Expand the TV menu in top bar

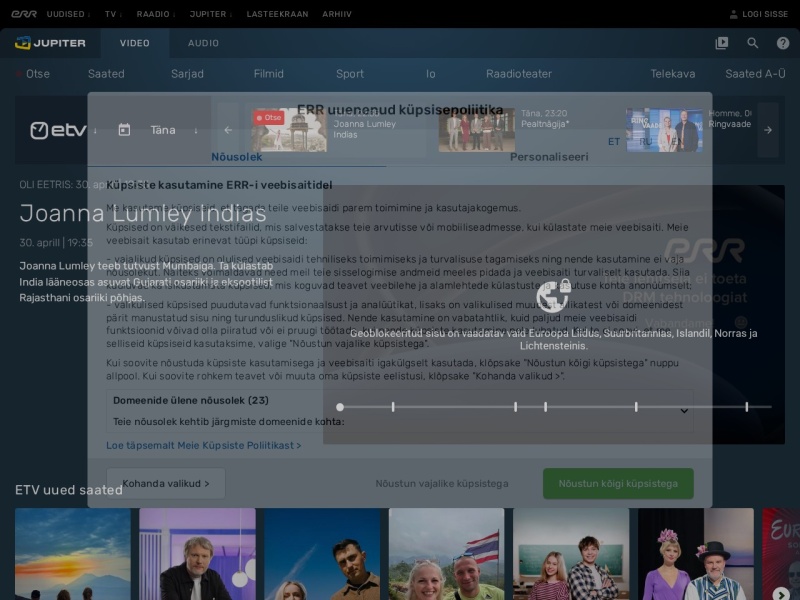(113, 14)
